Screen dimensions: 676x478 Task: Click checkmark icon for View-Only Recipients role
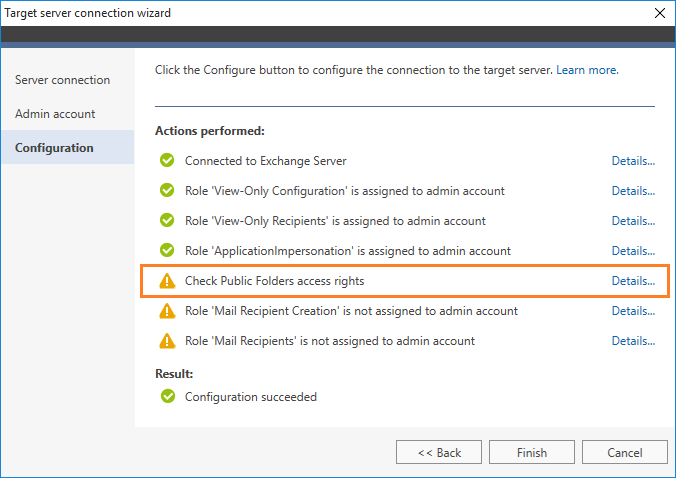click(x=167, y=220)
